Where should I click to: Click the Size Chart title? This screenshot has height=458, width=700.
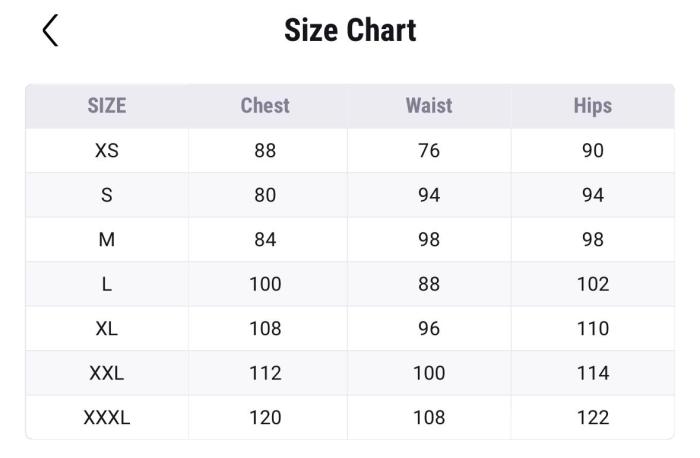(350, 30)
